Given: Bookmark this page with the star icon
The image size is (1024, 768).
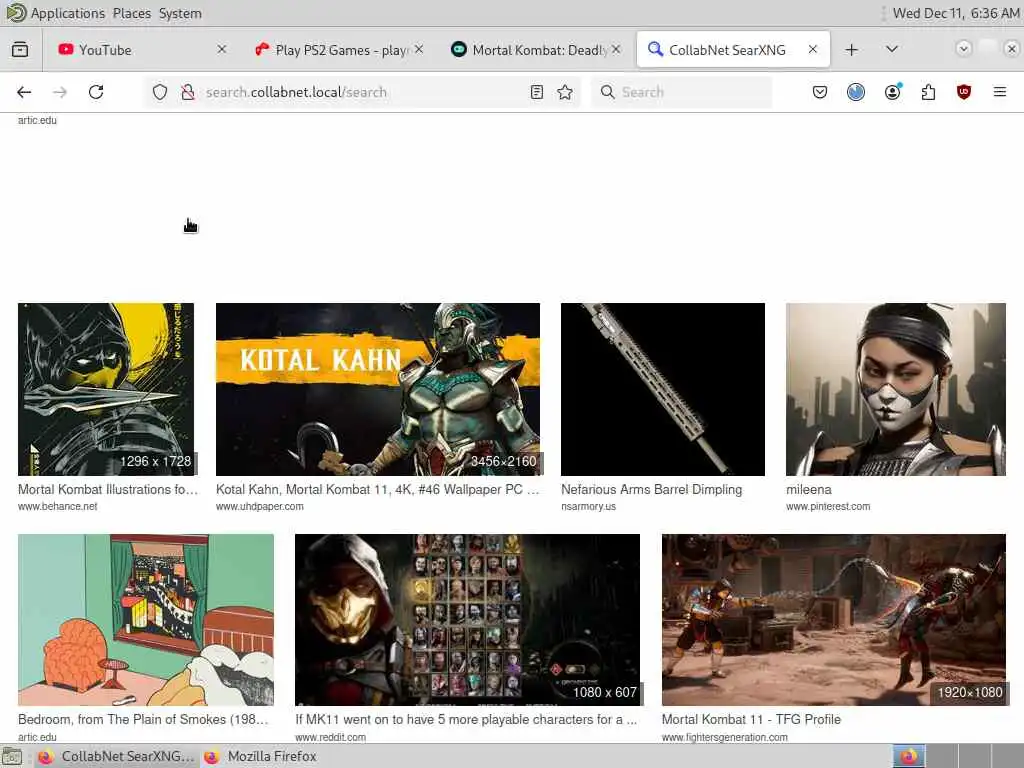Looking at the screenshot, I should tap(565, 92).
